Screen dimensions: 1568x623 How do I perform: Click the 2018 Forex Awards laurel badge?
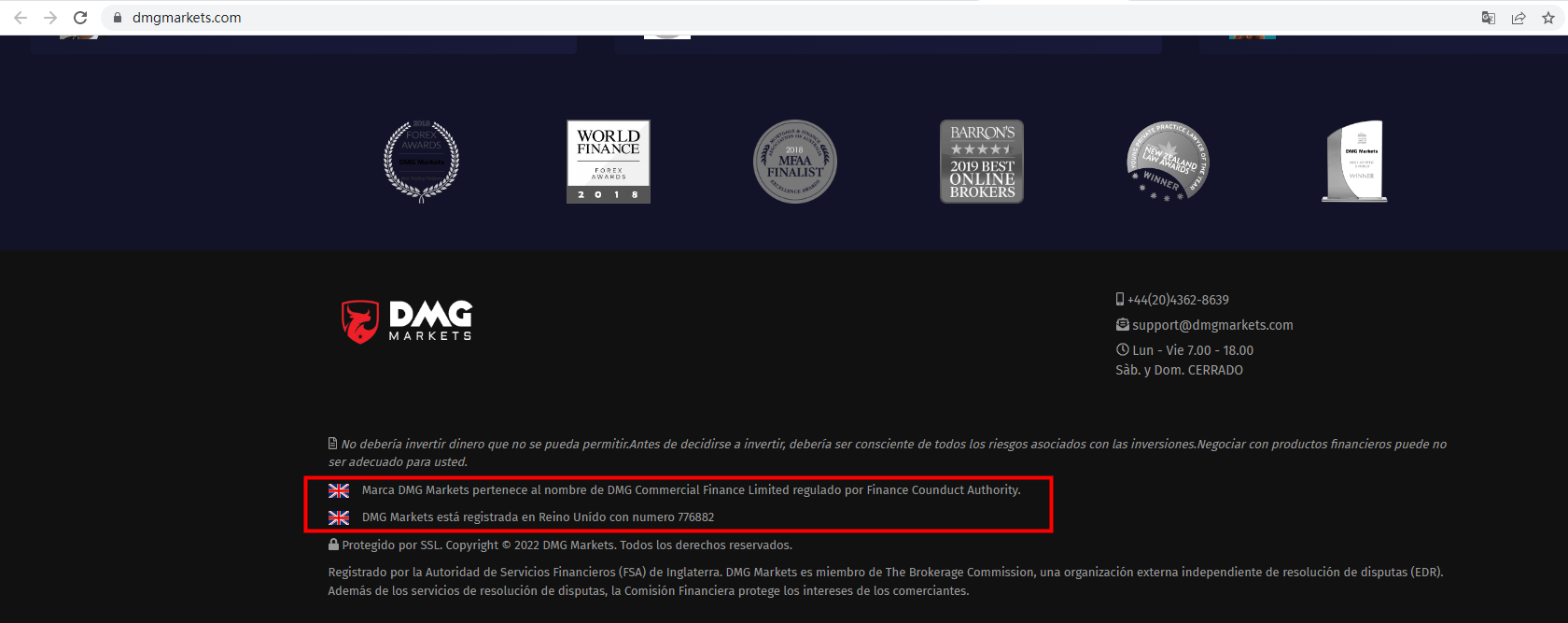(422, 161)
